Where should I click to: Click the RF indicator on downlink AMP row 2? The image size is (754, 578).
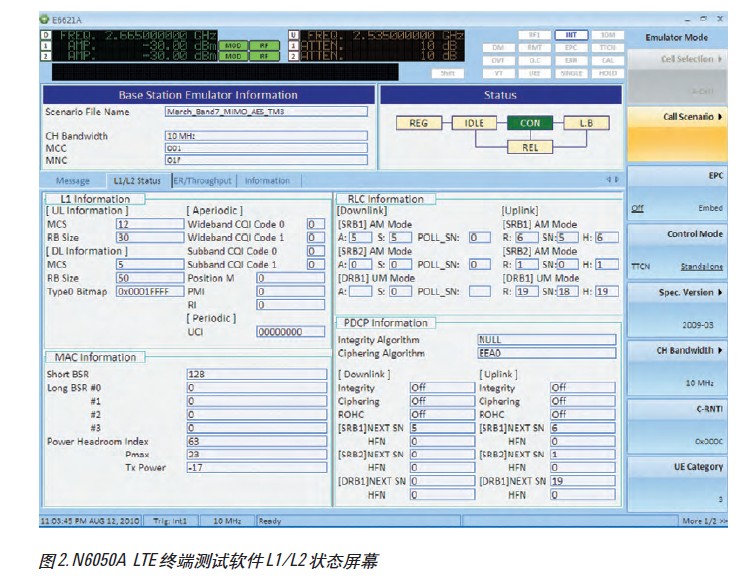264,56
